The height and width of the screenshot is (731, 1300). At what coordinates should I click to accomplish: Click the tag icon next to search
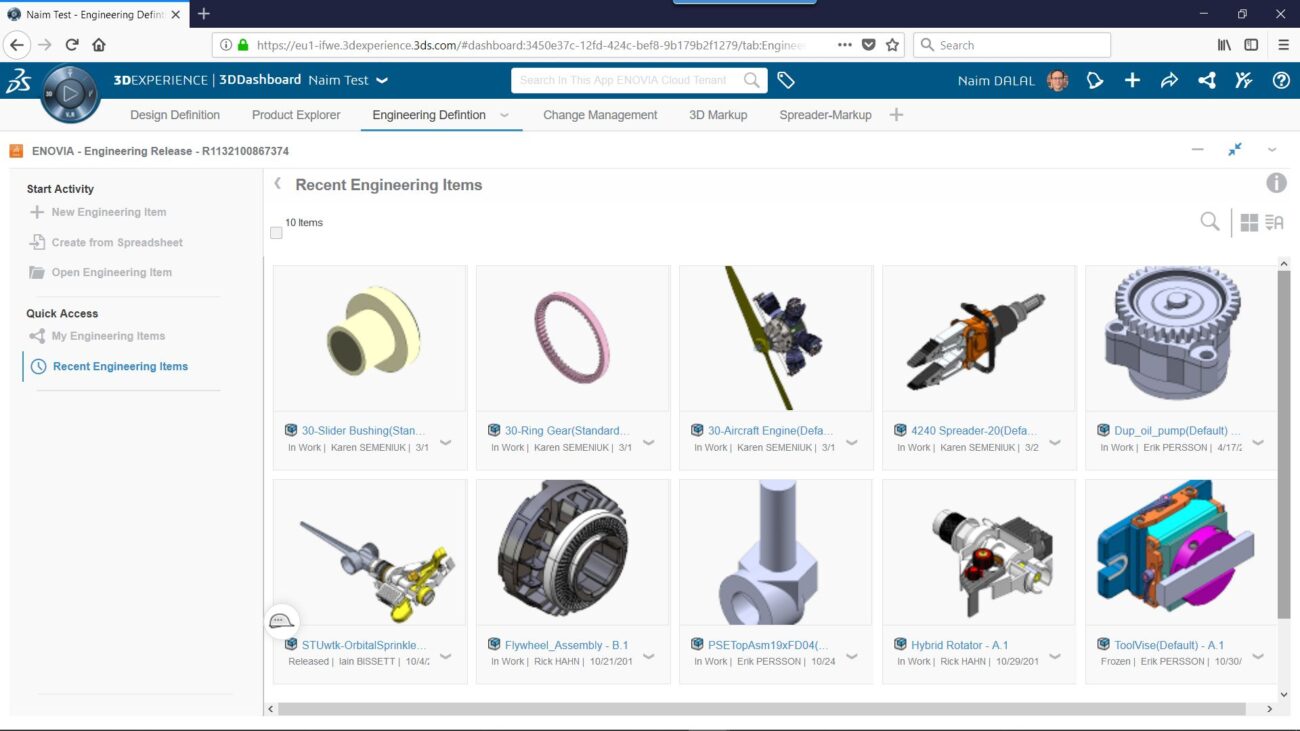(x=786, y=81)
